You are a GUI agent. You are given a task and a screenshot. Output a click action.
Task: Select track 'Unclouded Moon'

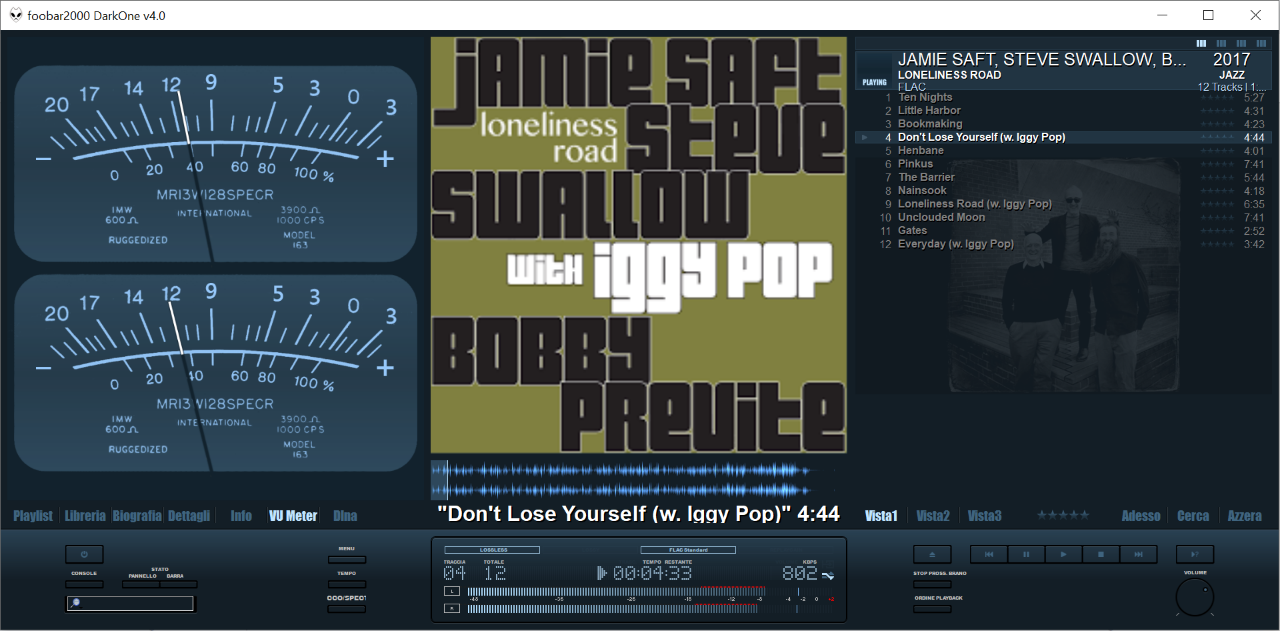pyautogui.click(x=1064, y=217)
